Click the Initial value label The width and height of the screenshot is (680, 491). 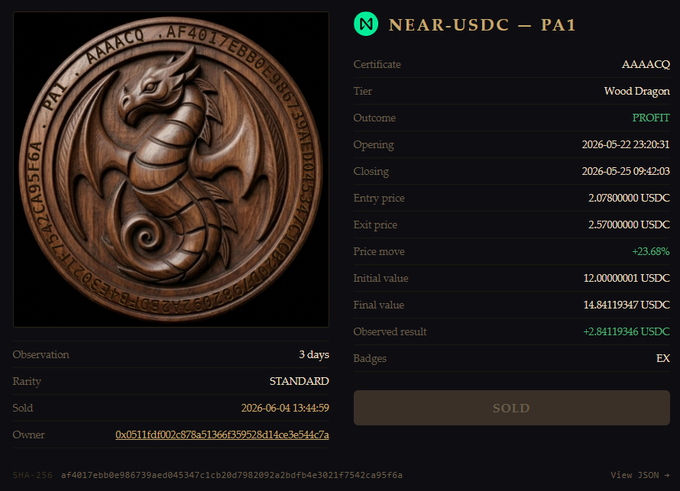[x=381, y=278]
